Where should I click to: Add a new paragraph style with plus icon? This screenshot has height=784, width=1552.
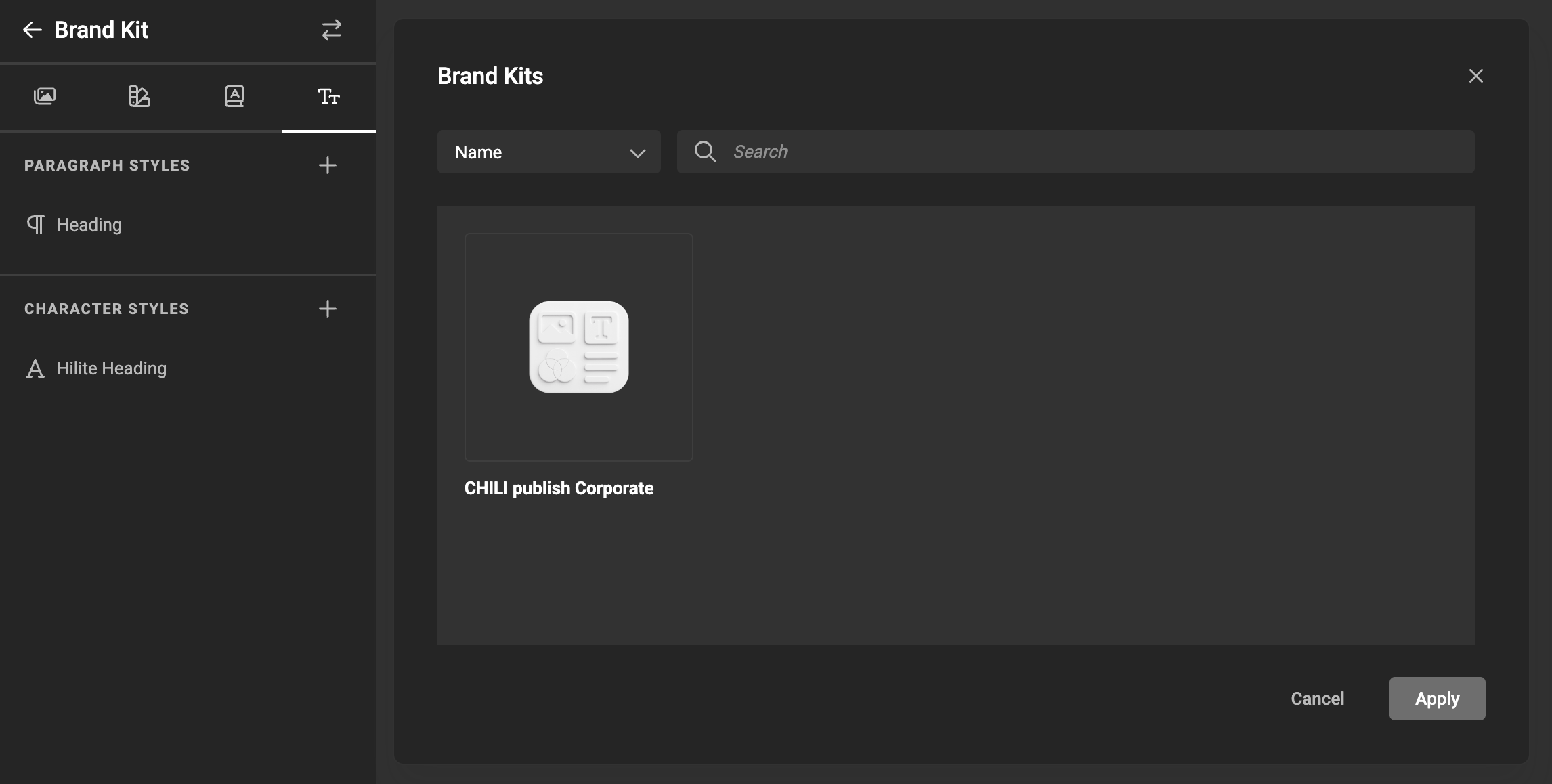328,165
